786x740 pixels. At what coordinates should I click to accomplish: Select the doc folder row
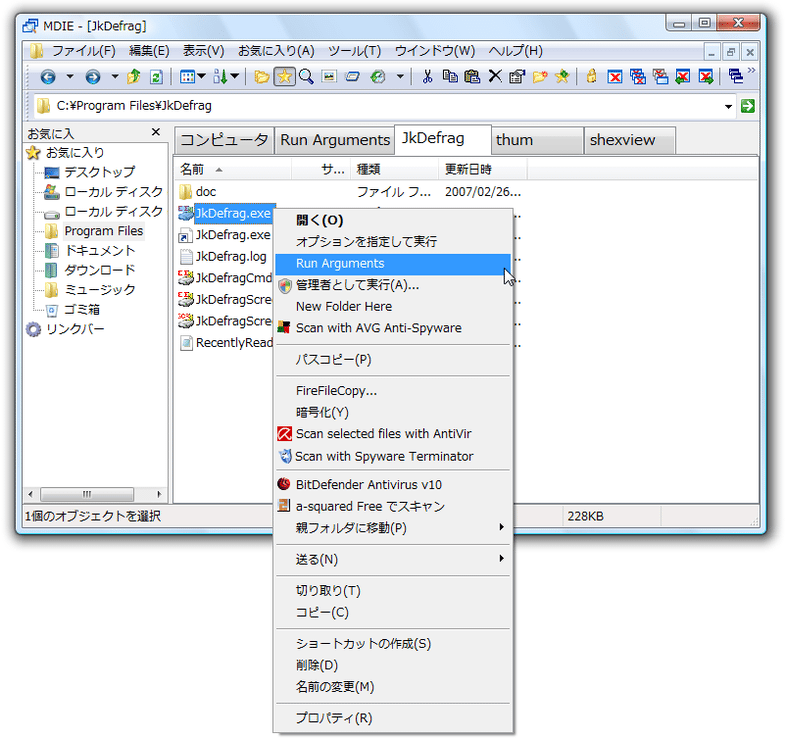tap(206, 192)
